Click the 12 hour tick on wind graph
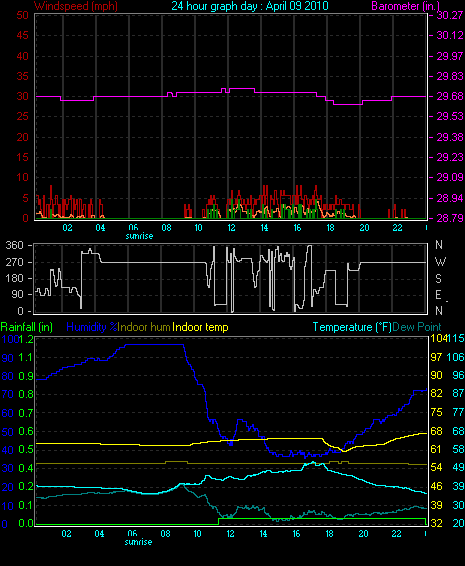This screenshot has height=566, width=465. click(x=231, y=228)
